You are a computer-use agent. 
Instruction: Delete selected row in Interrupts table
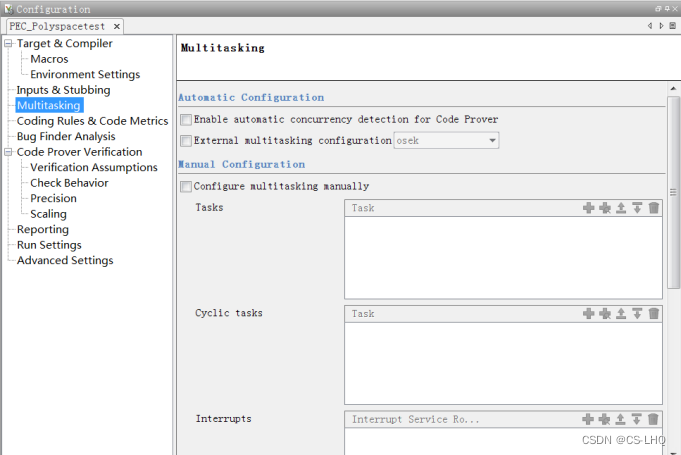click(x=653, y=419)
